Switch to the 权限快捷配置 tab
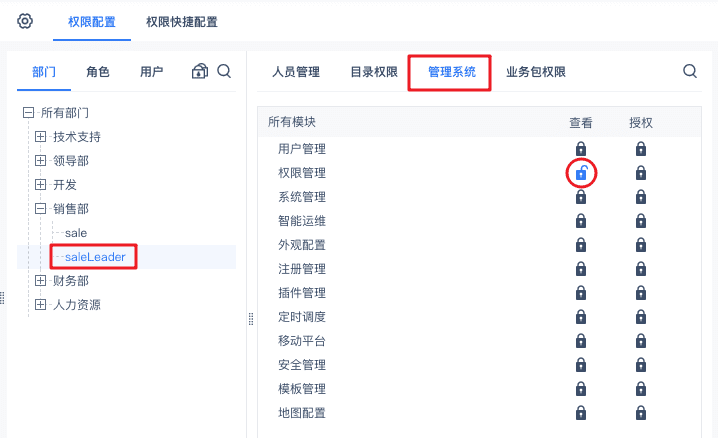Image resolution: width=718 pixels, height=438 pixels. pyautogui.click(x=182, y=21)
